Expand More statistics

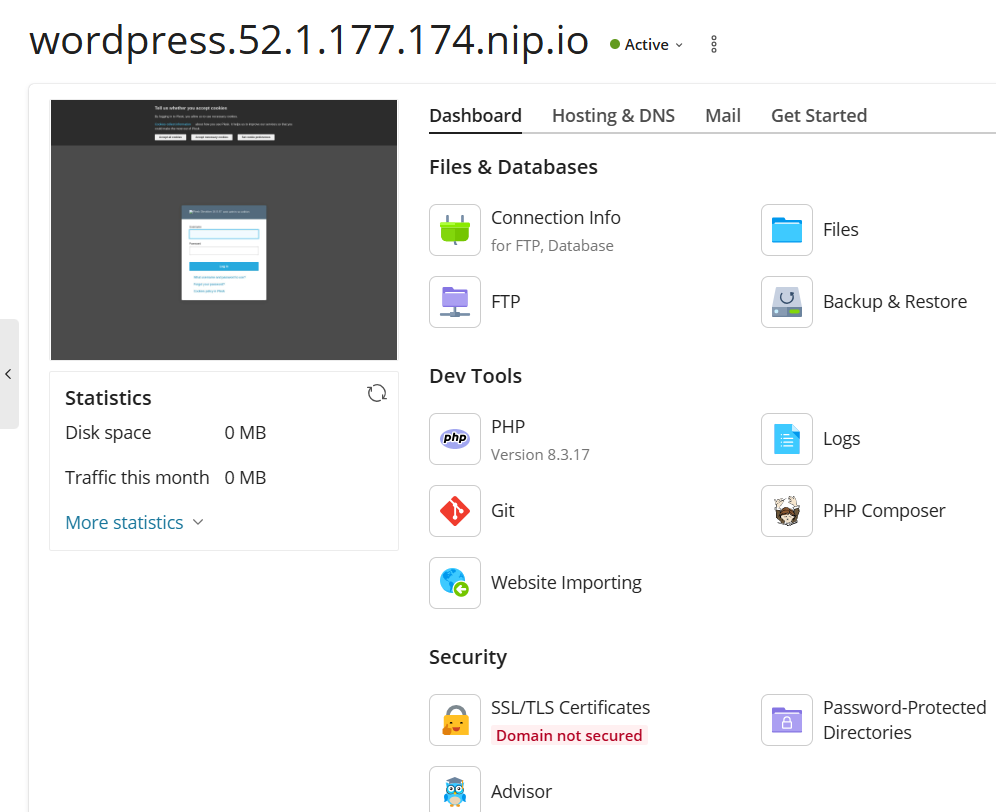[134, 522]
